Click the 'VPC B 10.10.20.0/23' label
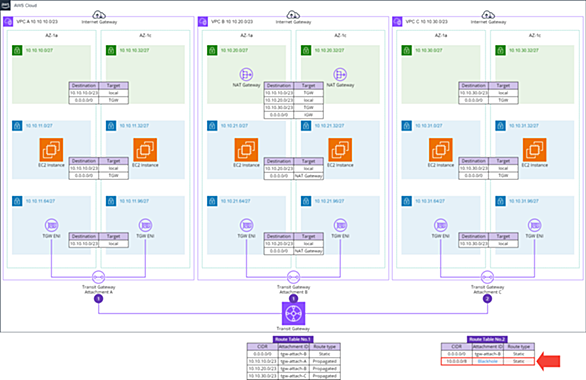Image resolution: width=586 pixels, height=380 pixels. click(232, 22)
